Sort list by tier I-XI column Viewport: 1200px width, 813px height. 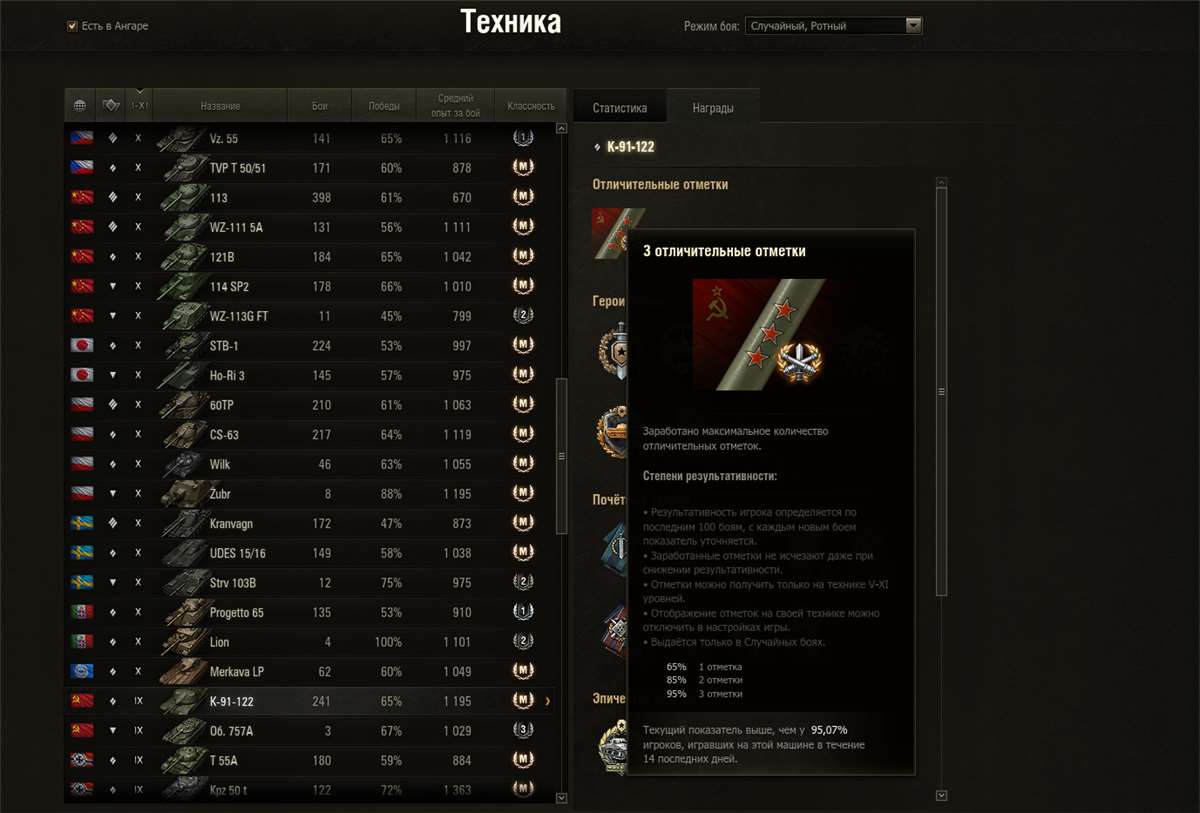point(139,105)
